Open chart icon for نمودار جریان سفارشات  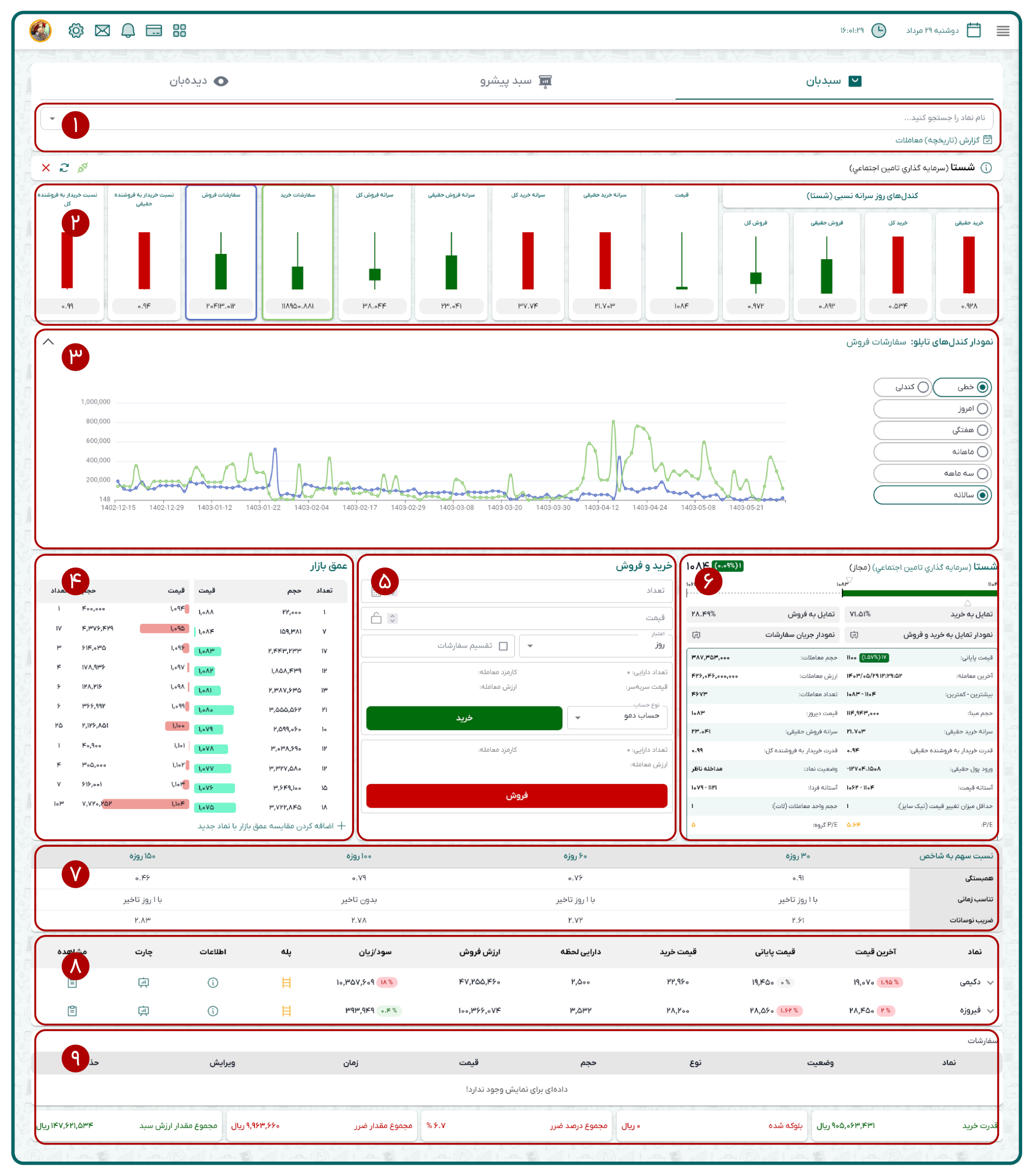696,635
